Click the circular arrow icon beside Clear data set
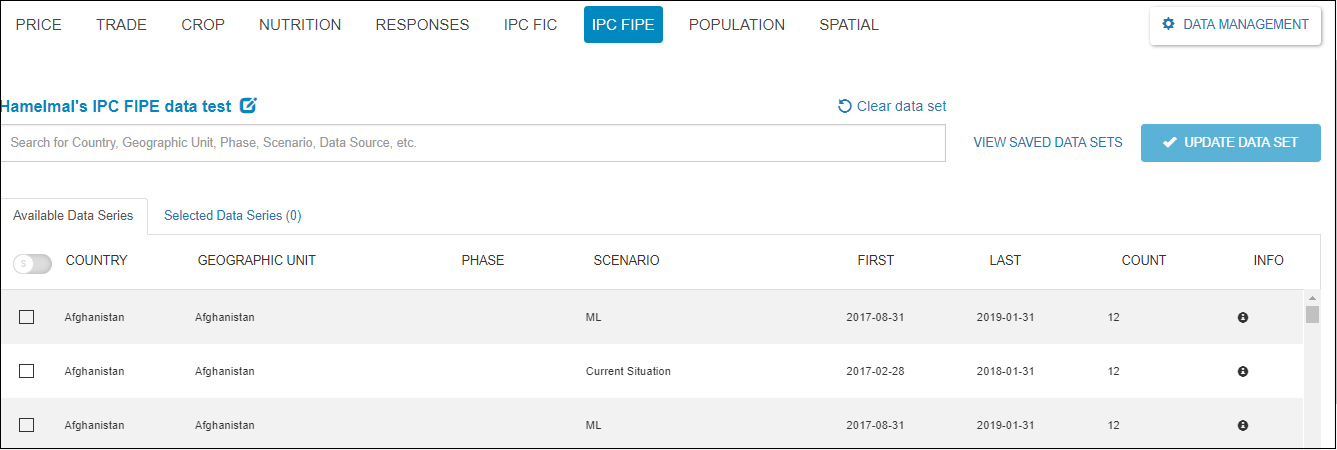This screenshot has width=1337, height=450. [845, 106]
